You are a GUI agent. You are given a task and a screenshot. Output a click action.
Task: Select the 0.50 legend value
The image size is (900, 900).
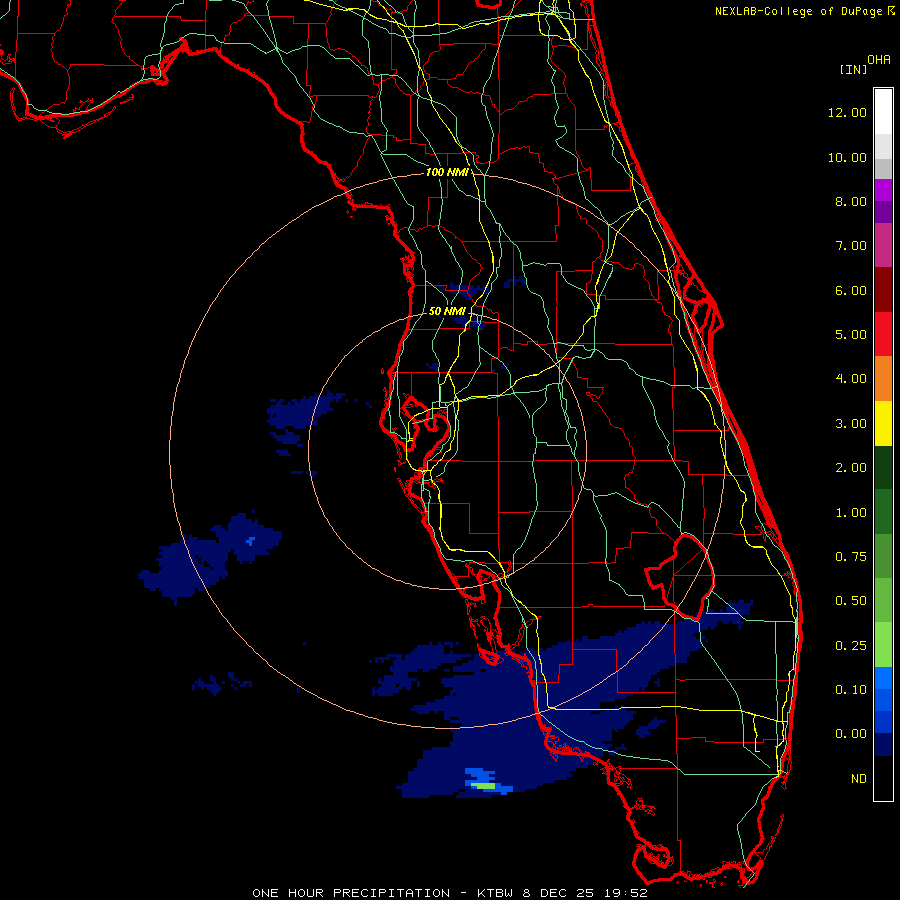[x=851, y=601]
